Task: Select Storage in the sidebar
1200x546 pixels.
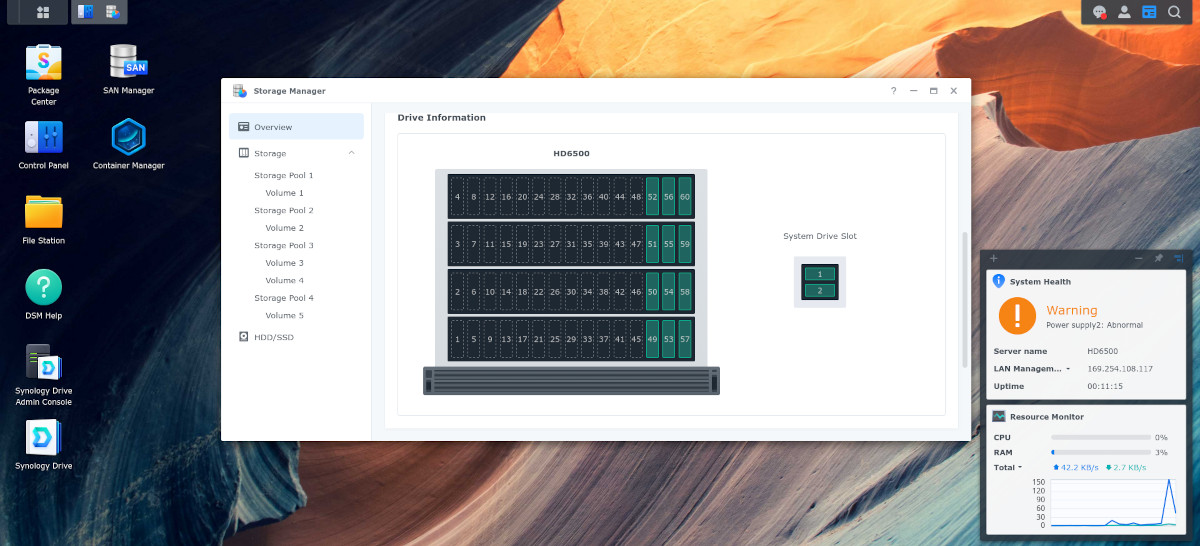Action: coord(296,153)
